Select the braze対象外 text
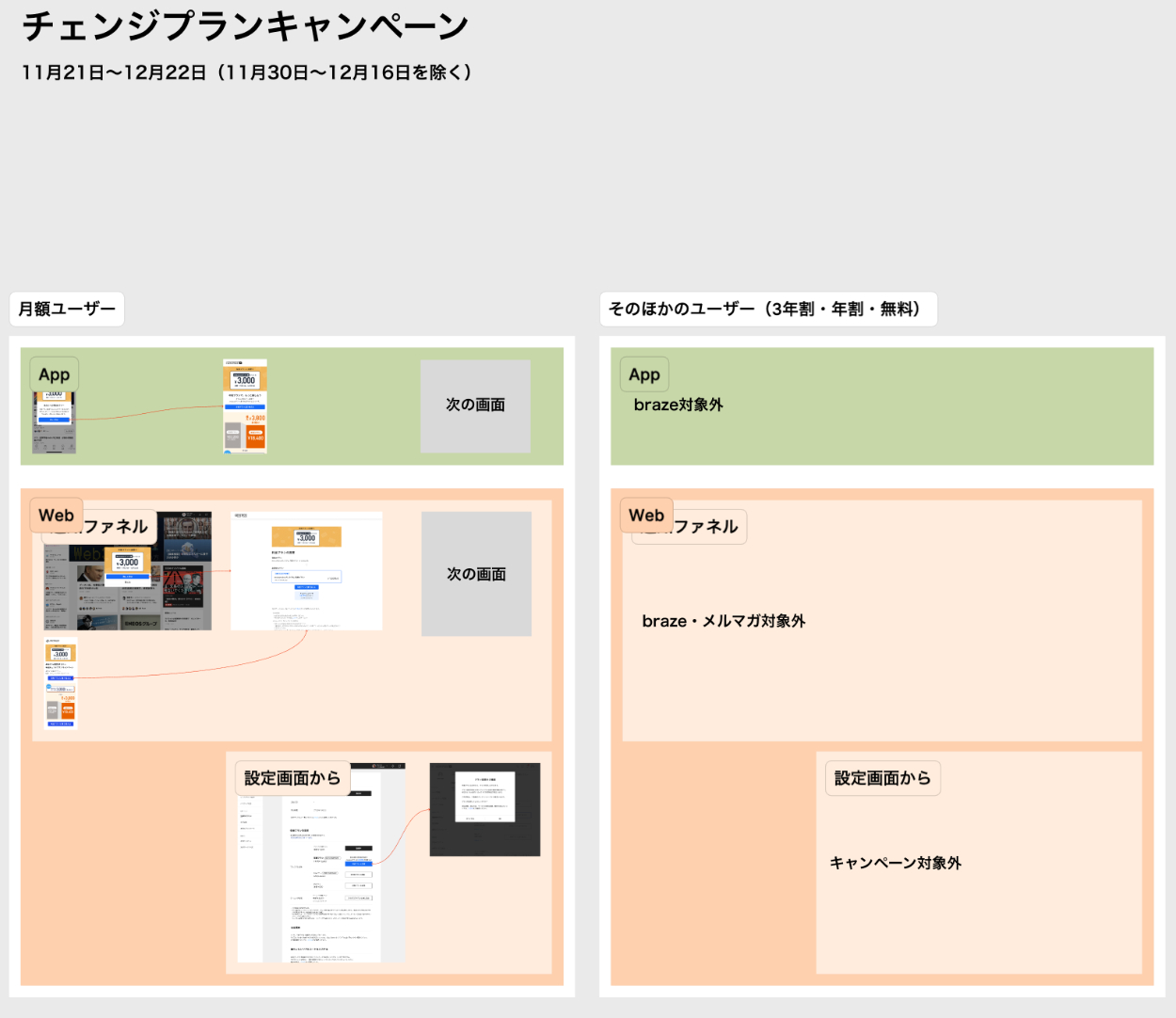Image resolution: width=1176 pixels, height=1018 pixels. pyautogui.click(x=678, y=405)
